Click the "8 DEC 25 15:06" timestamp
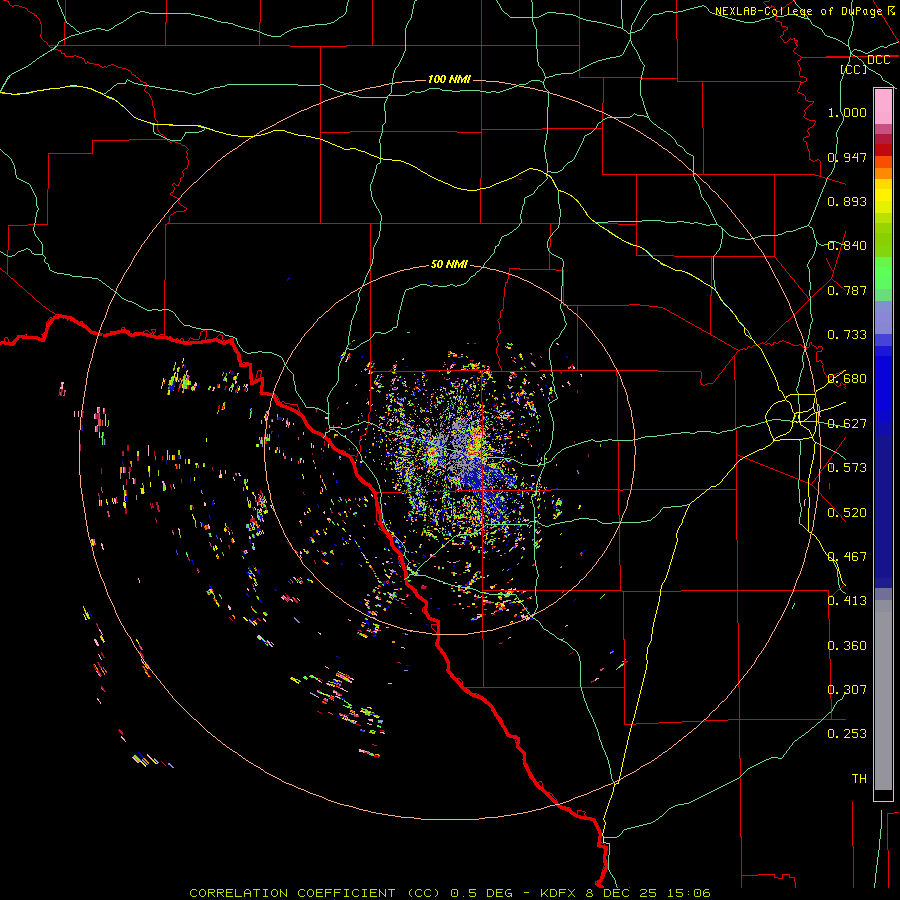Image resolution: width=900 pixels, height=900 pixels. point(648,893)
